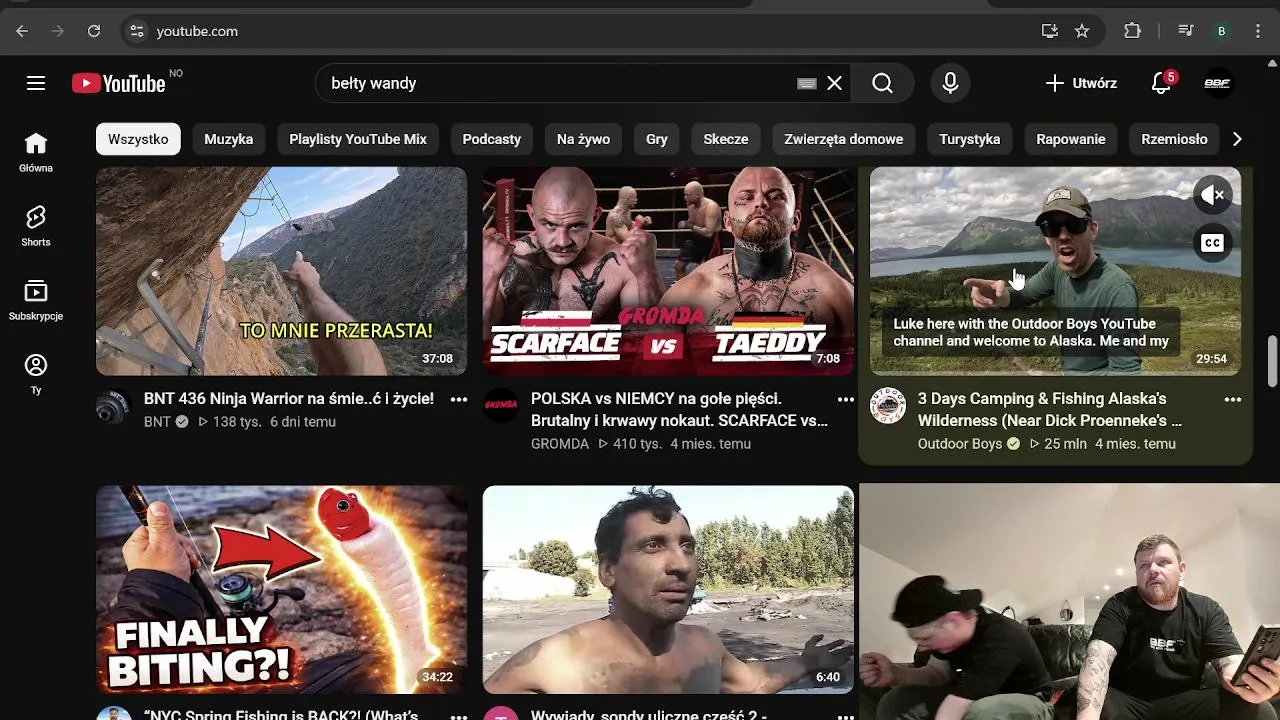Select the Na żywo filter chip

583,139
